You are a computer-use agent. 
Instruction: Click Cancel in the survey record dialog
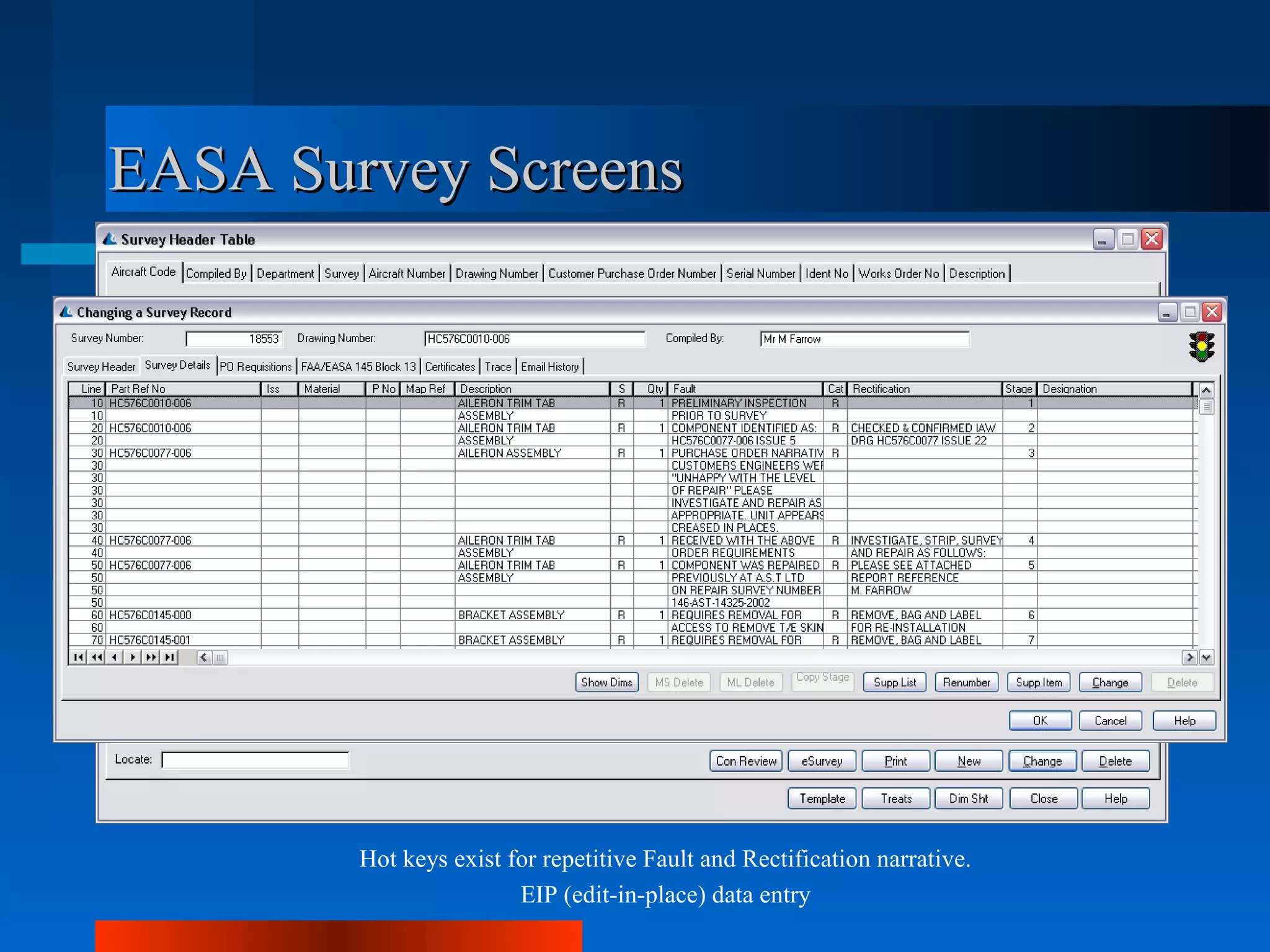[x=1110, y=721]
